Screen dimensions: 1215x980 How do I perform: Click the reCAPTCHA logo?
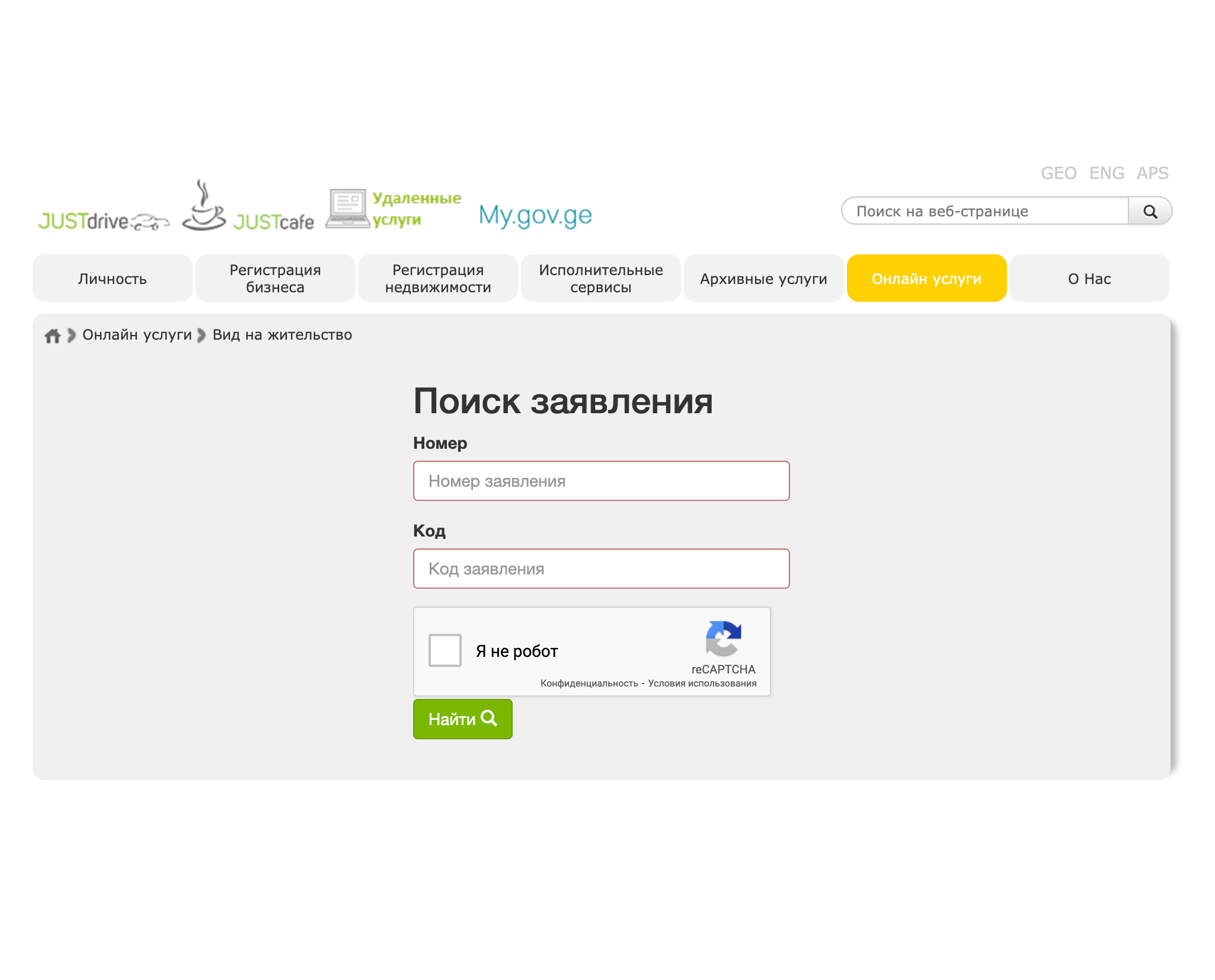[723, 639]
